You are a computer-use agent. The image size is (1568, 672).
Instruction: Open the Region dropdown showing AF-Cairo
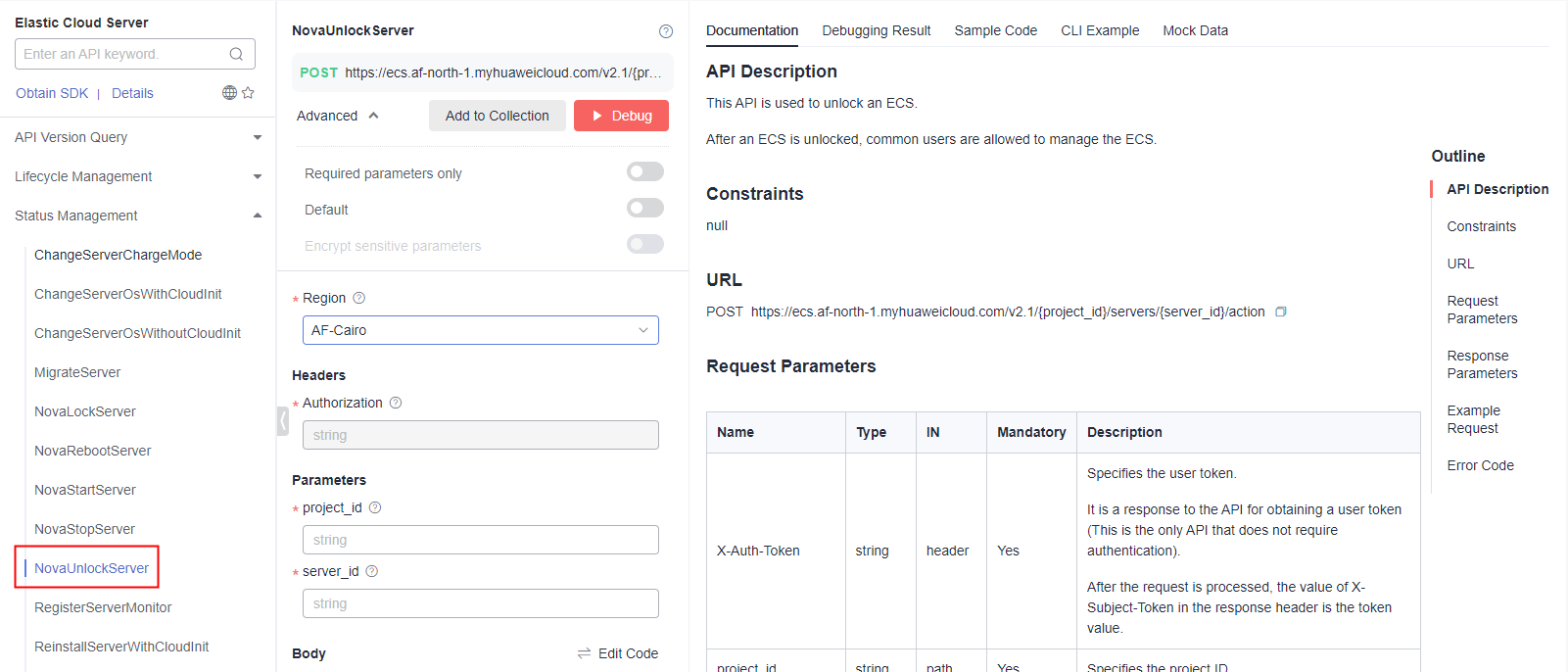[x=481, y=330]
